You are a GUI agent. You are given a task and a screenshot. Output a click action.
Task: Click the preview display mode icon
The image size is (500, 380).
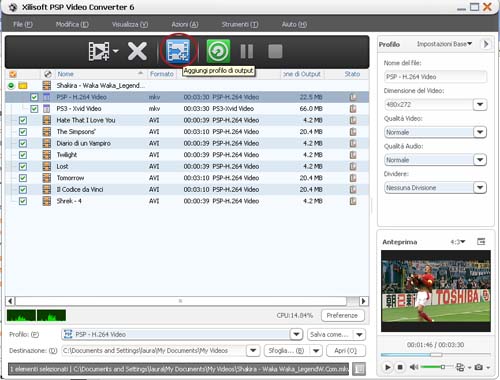460,367
